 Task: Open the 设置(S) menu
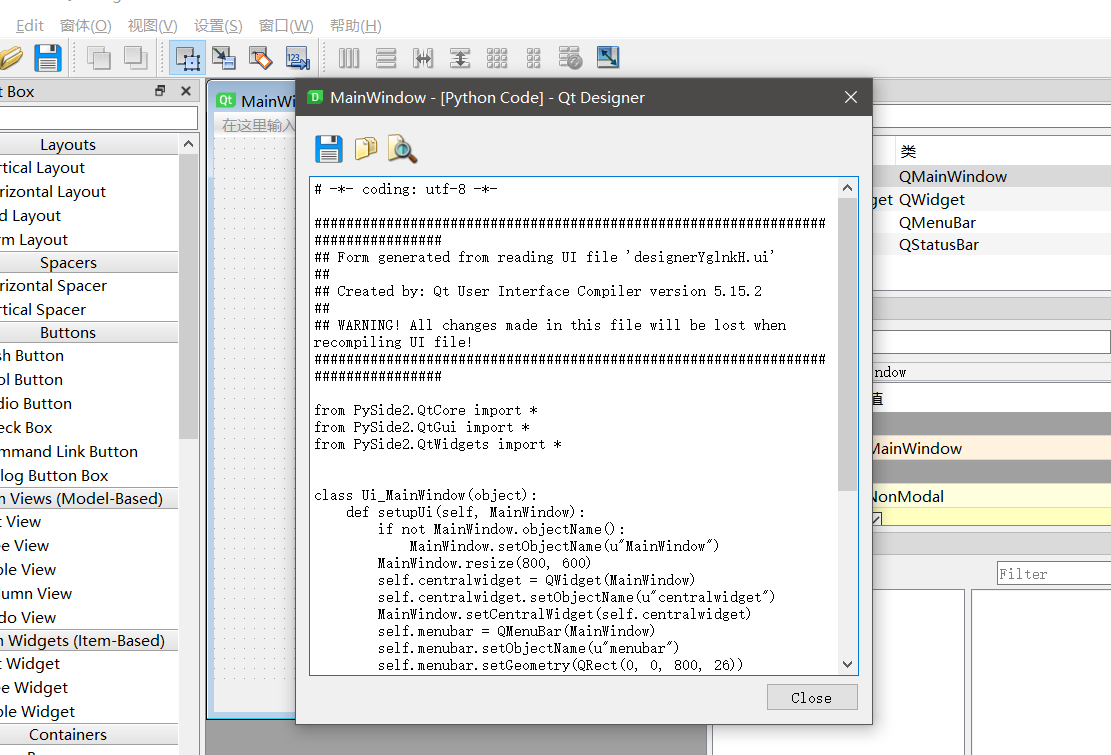click(x=218, y=25)
